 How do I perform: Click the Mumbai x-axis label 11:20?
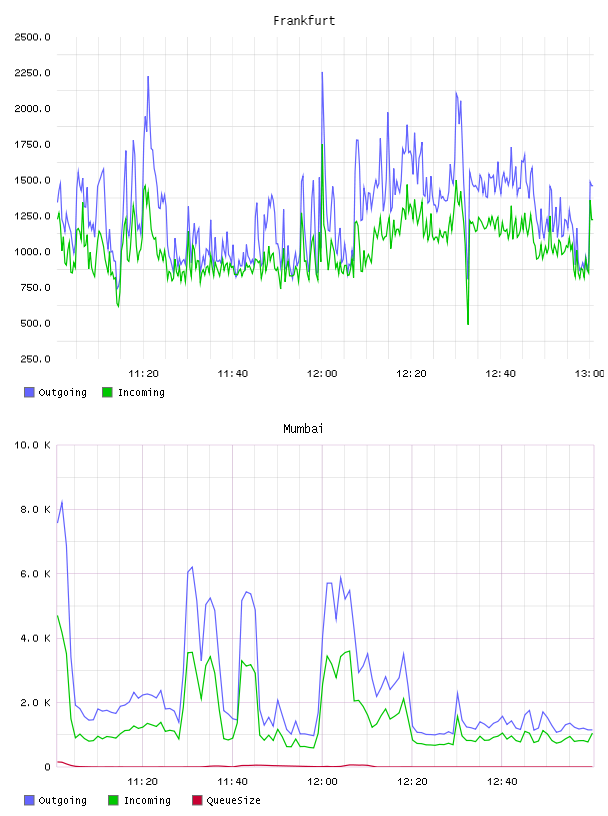143,782
